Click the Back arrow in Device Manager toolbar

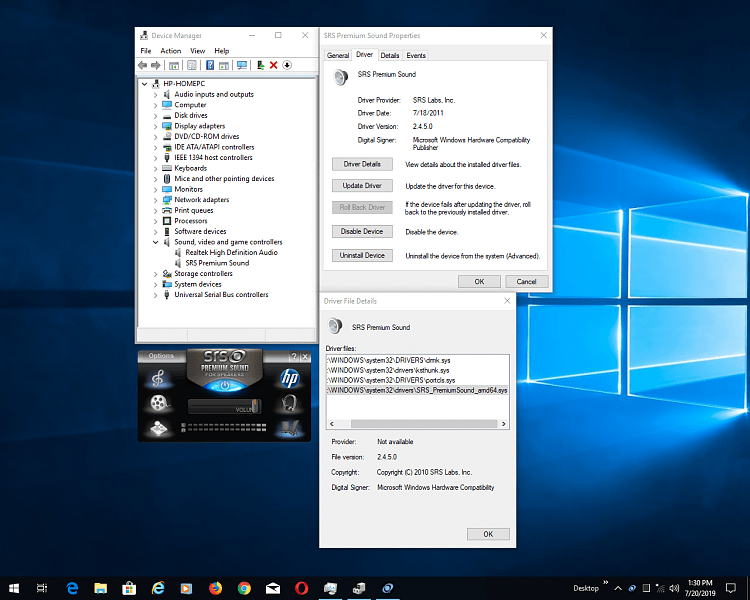point(143,65)
